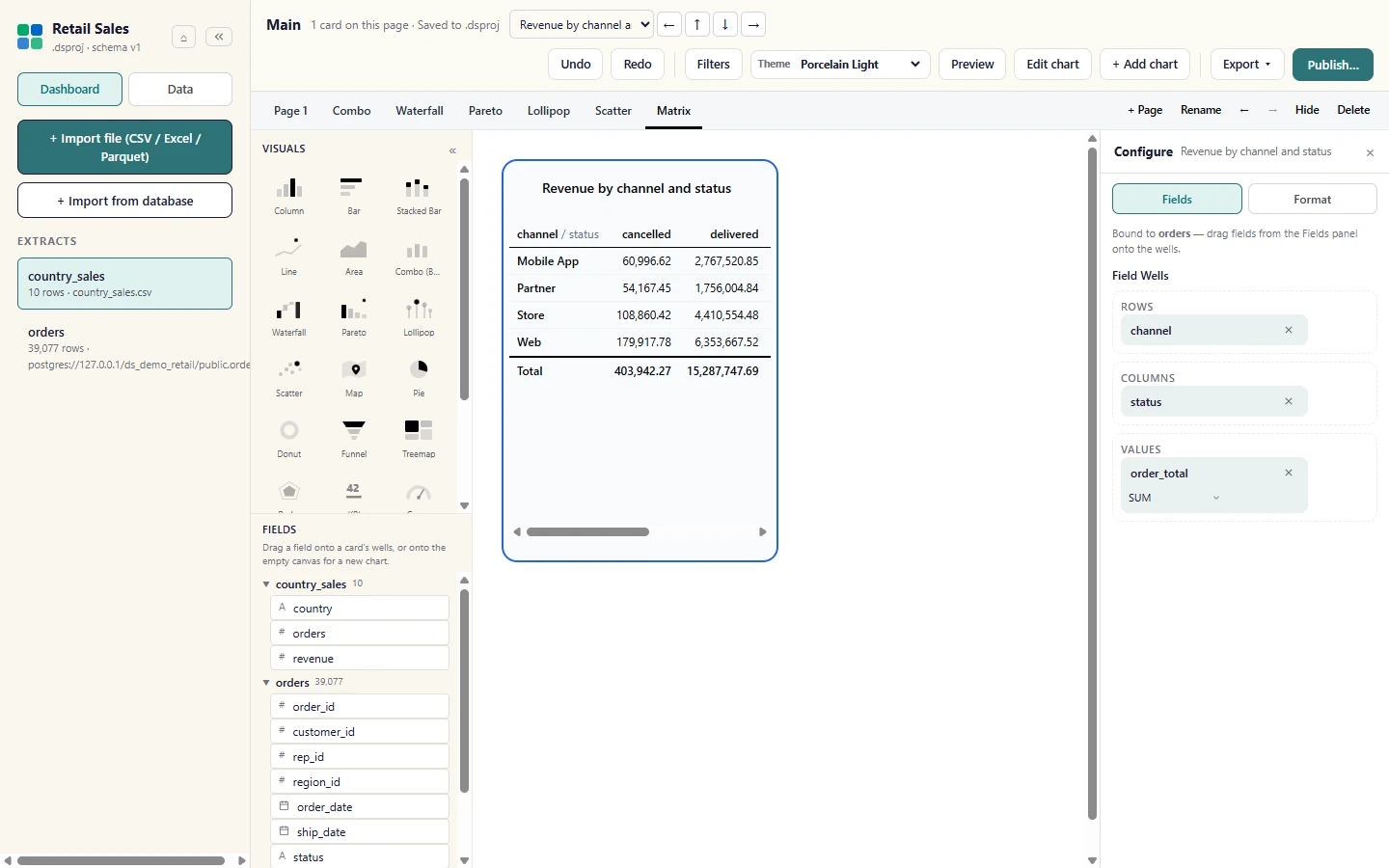1389x868 pixels.
Task: Move card down with down arrow button
Action: [725, 25]
